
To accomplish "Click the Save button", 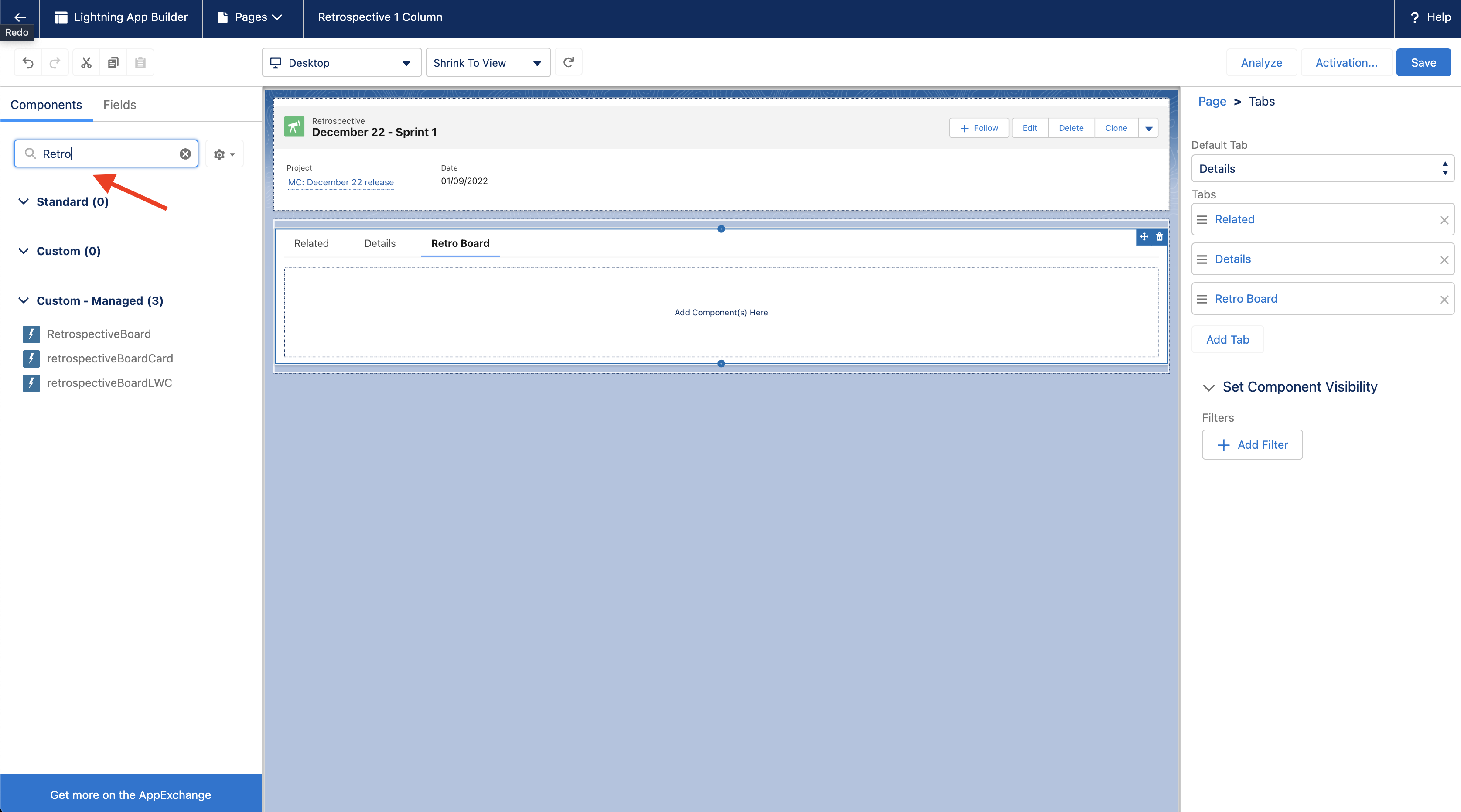I will 1423,62.
